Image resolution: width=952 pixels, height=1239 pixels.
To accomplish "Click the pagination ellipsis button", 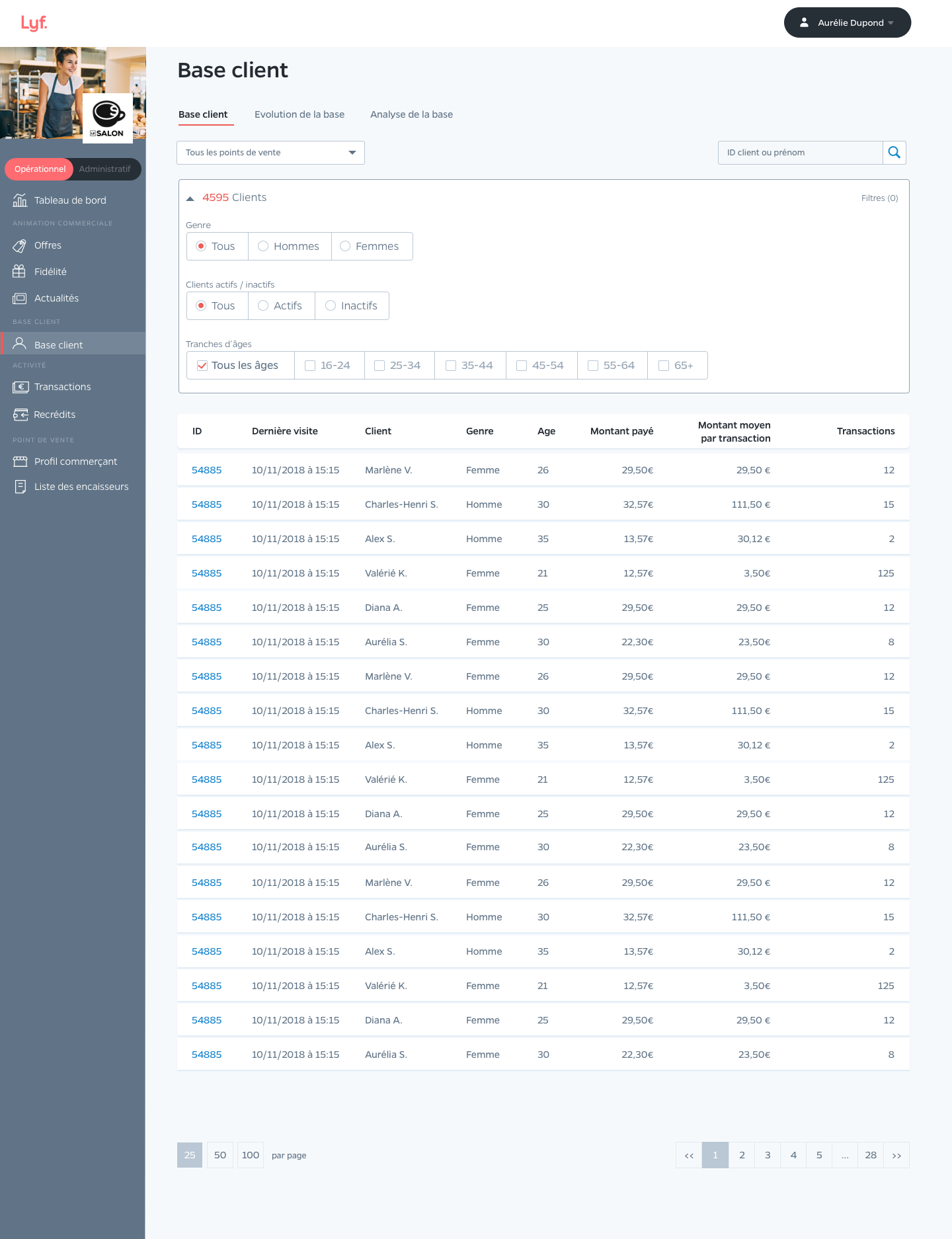I will click(x=845, y=1155).
